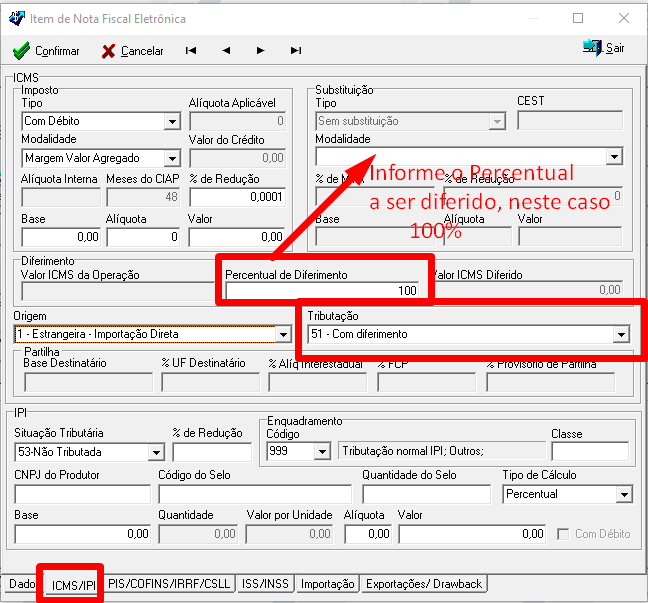
Task: Toggle the Com Débito checkbox
Action: 564,534
